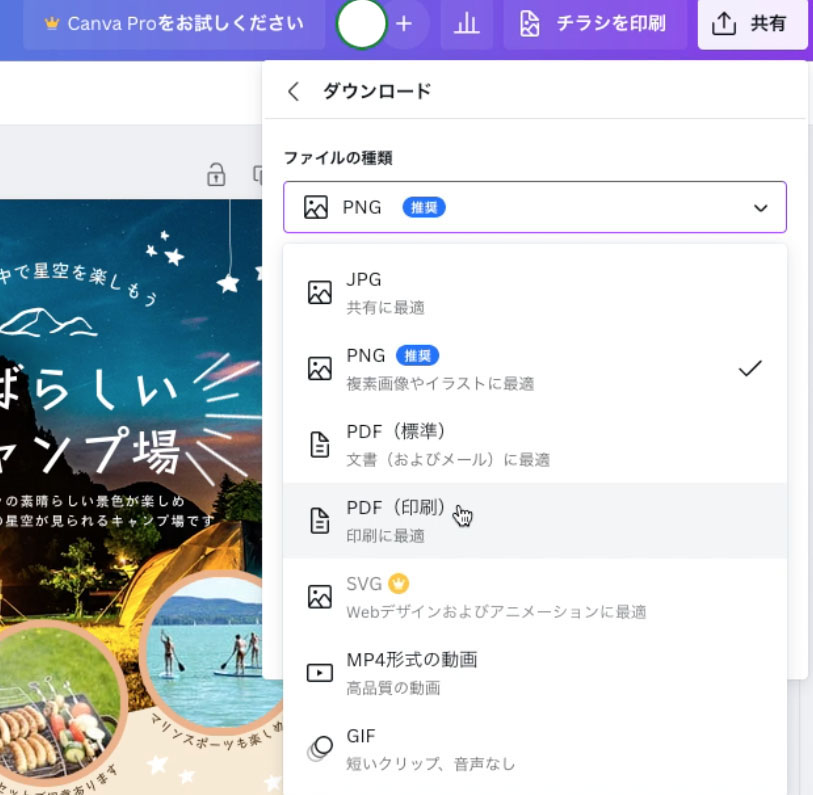Click the print flyer icon beside チラシを印刷
This screenshot has height=795, width=813.
tap(529, 24)
